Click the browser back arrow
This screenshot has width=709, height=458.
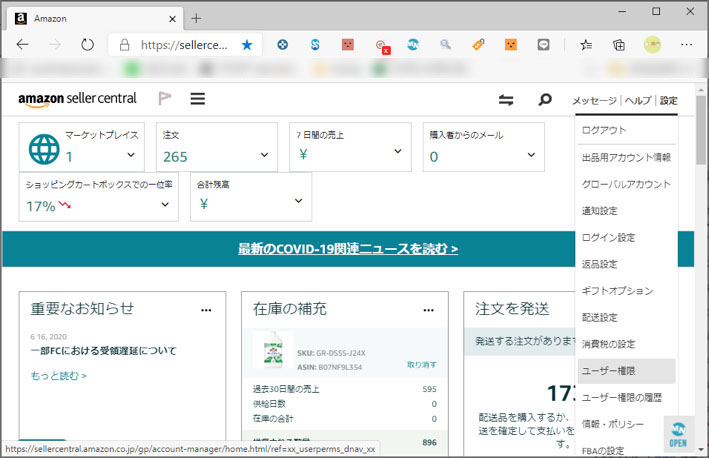click(22, 44)
